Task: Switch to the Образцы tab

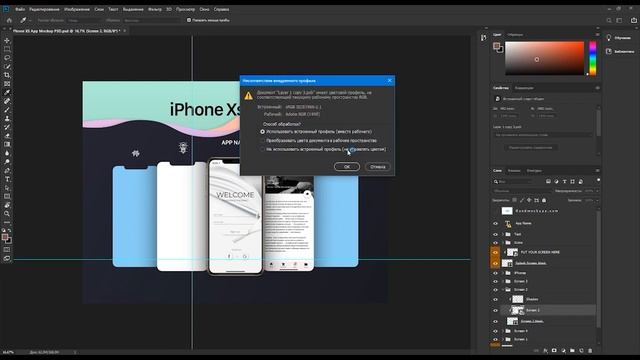Action: click(515, 35)
